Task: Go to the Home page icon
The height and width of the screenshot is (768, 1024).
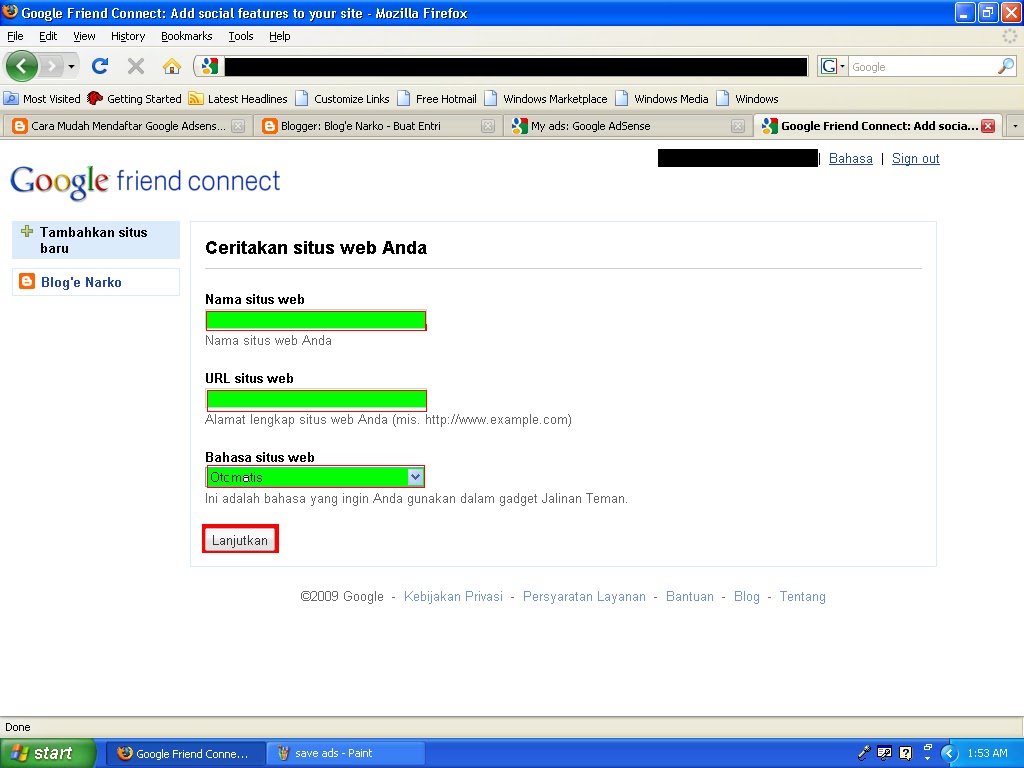Action: click(x=172, y=66)
